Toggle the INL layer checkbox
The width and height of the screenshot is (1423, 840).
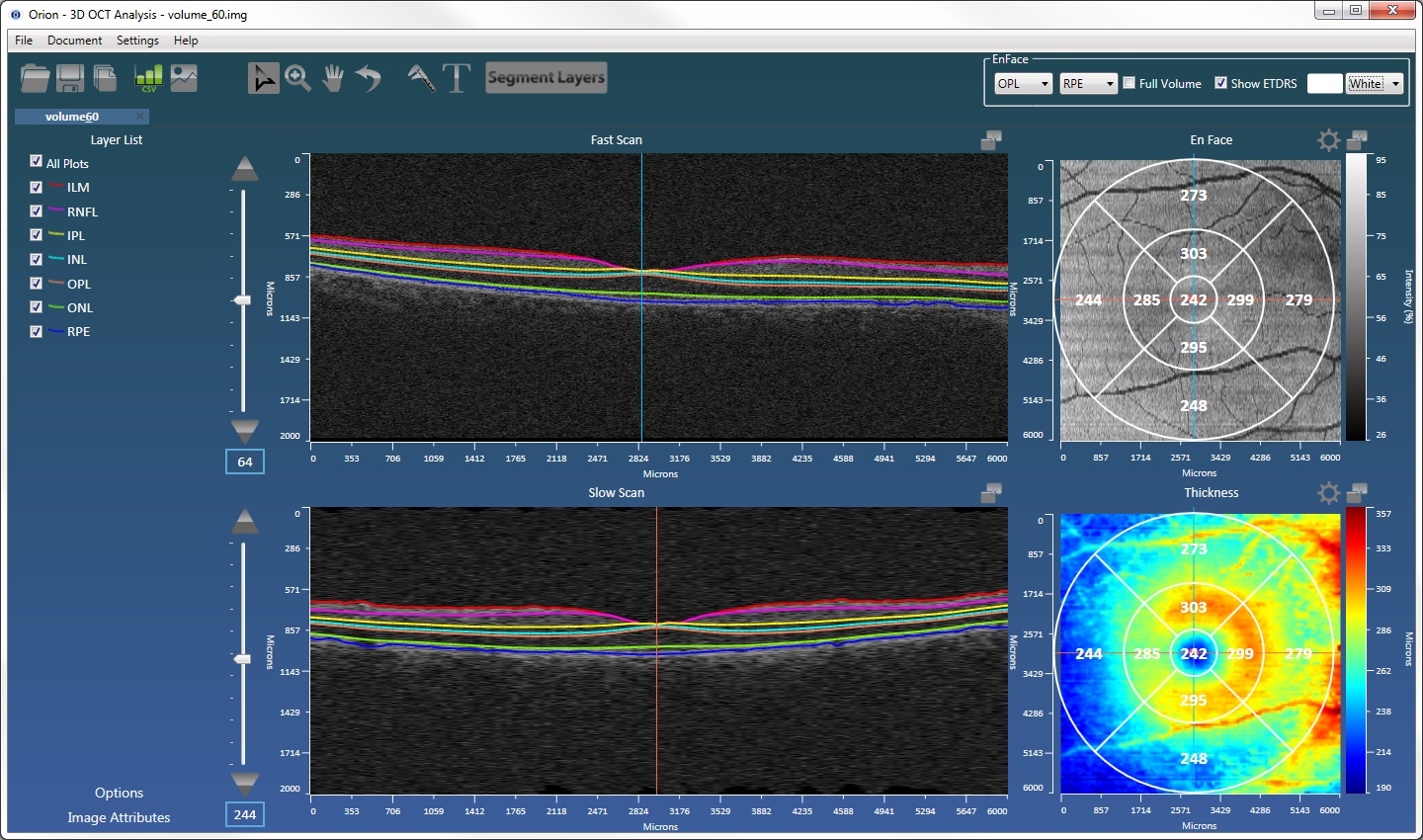[37, 259]
